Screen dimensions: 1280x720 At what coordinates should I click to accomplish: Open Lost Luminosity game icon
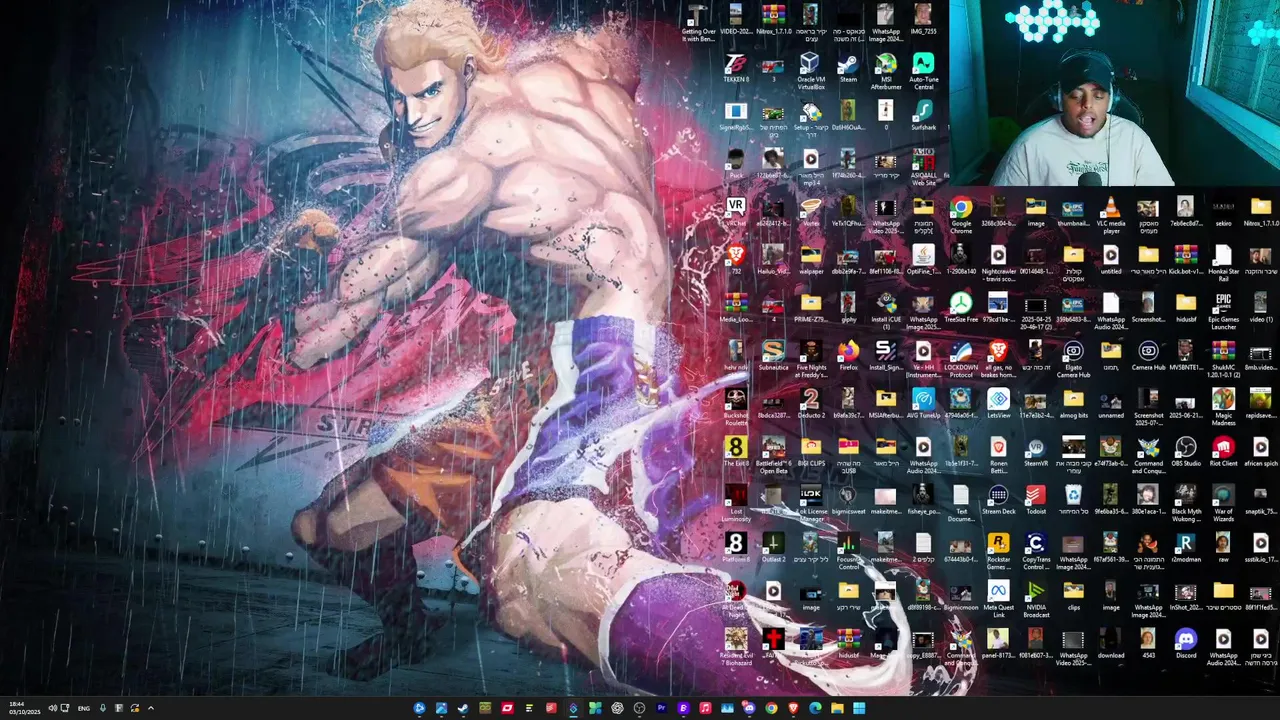coord(736,503)
